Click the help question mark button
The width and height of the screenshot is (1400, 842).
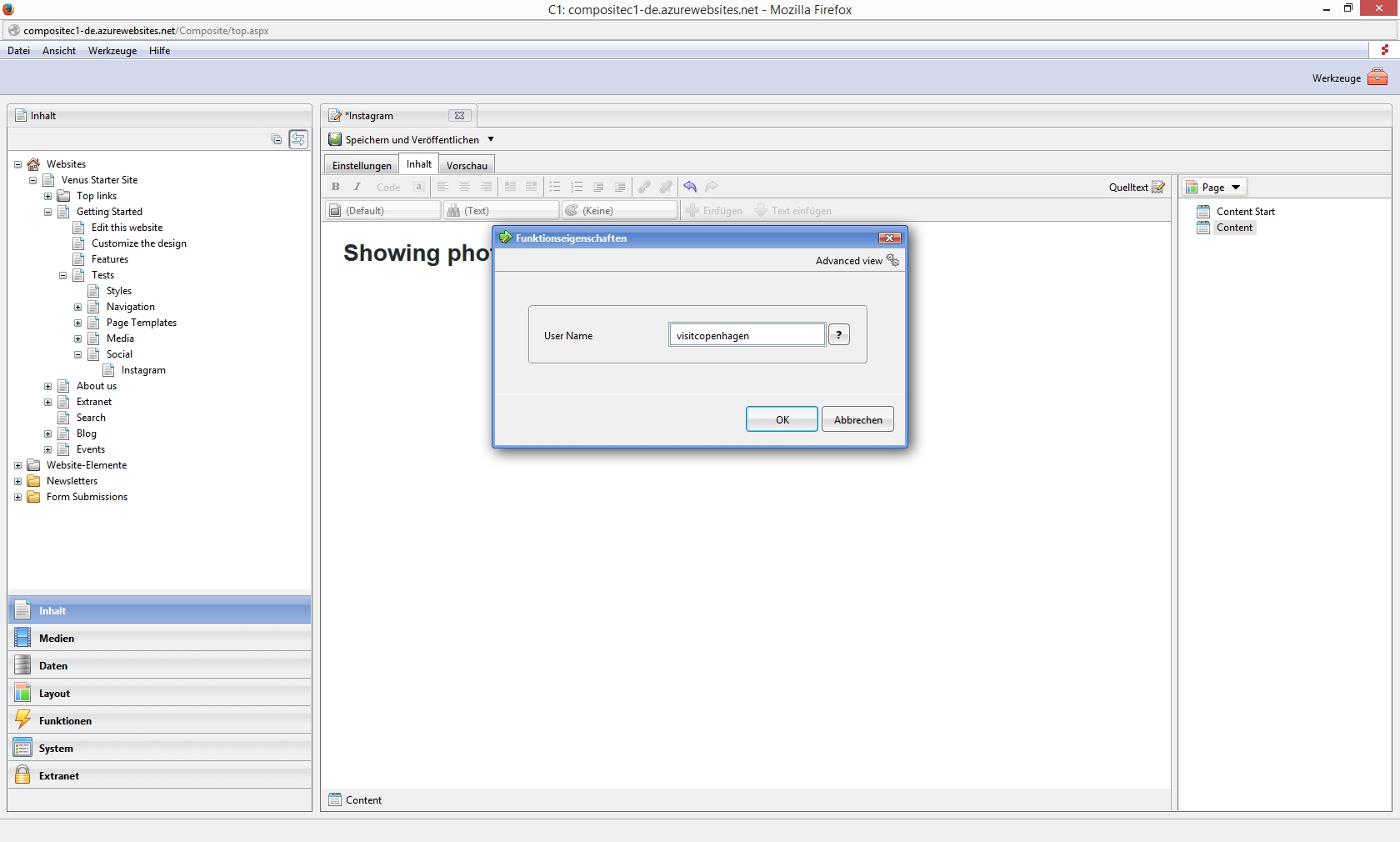[x=838, y=335]
